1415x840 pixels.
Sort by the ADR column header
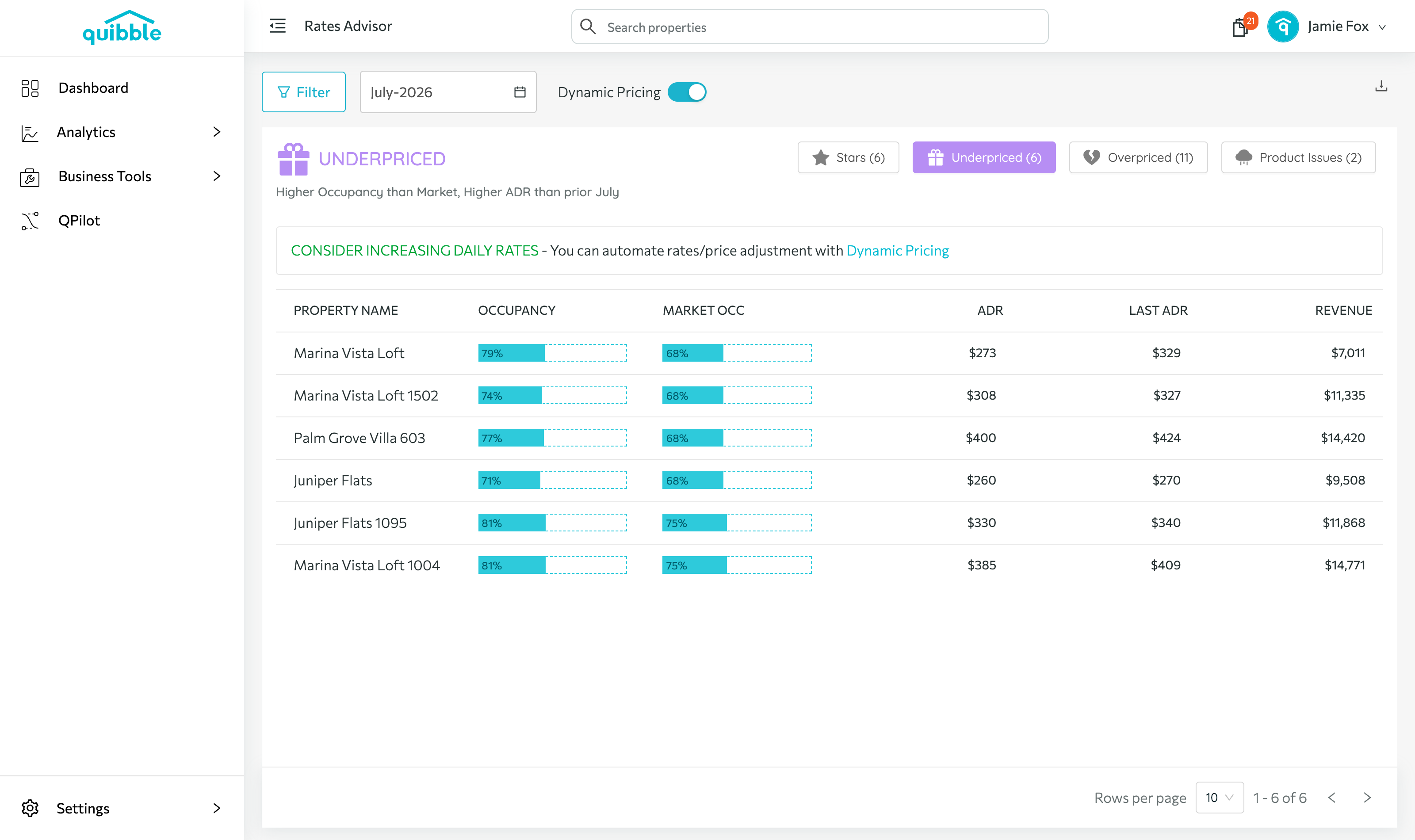point(990,311)
